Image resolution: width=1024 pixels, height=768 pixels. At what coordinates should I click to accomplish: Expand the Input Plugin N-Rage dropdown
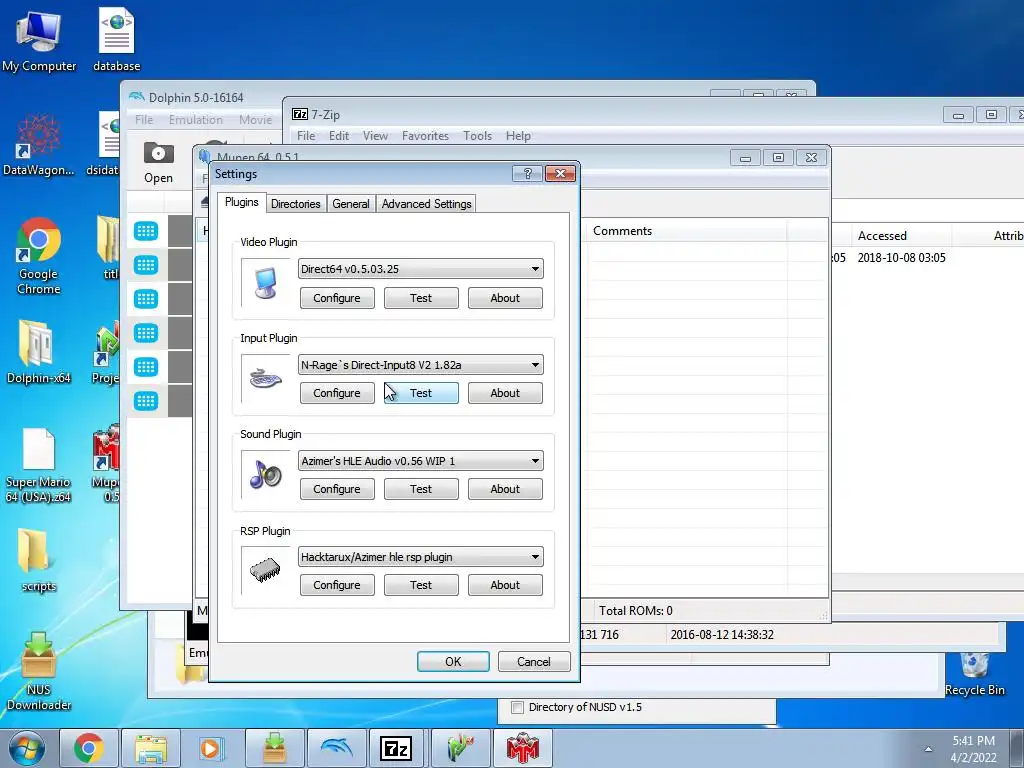(x=421, y=364)
